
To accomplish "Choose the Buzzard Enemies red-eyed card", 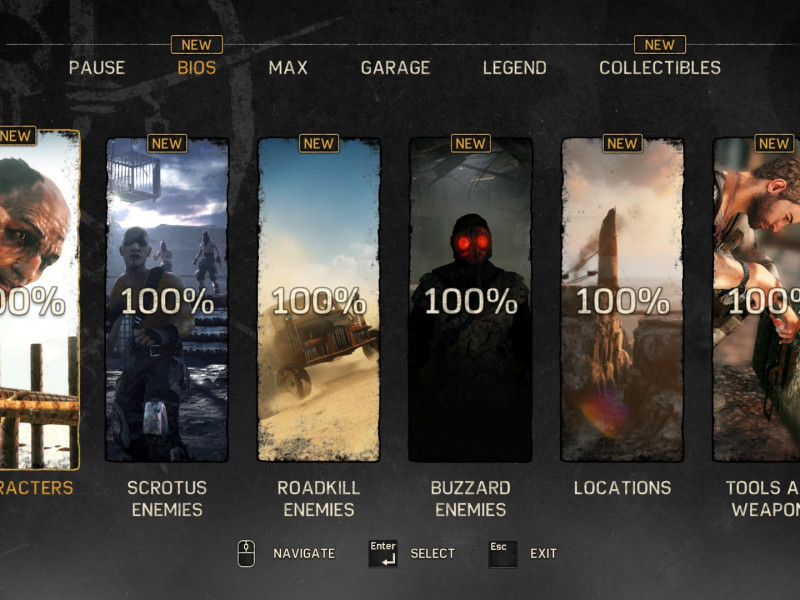I will click(x=470, y=300).
